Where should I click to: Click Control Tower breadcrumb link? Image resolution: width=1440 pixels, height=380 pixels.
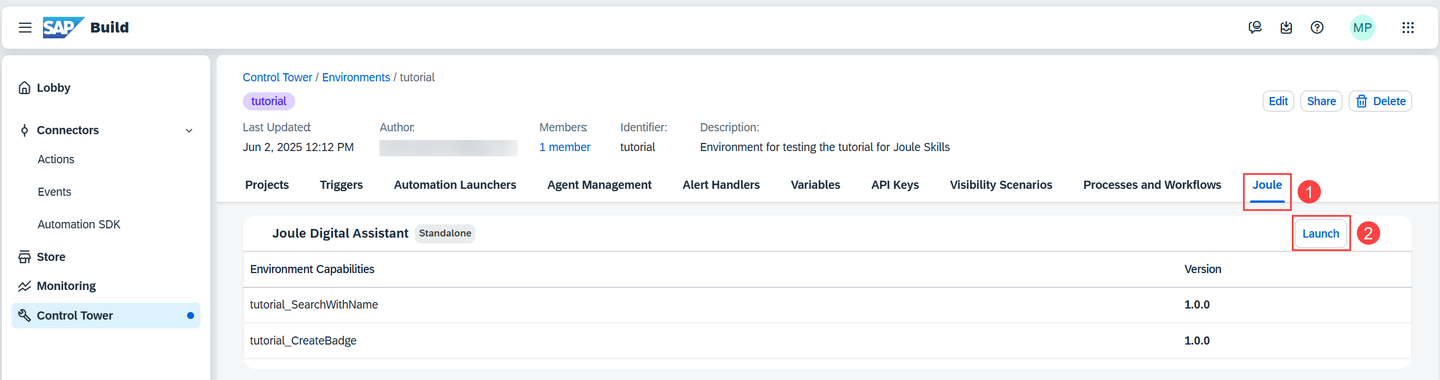click(x=277, y=77)
